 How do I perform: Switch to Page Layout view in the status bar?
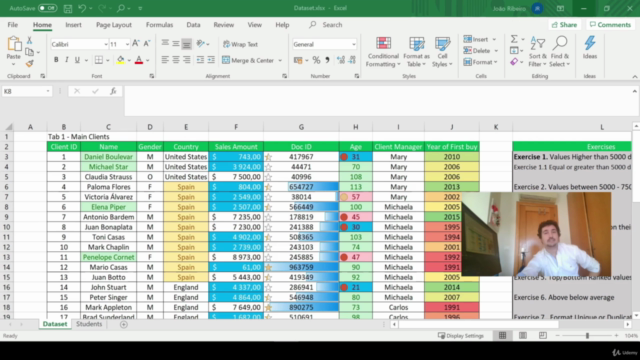[x=522, y=336]
